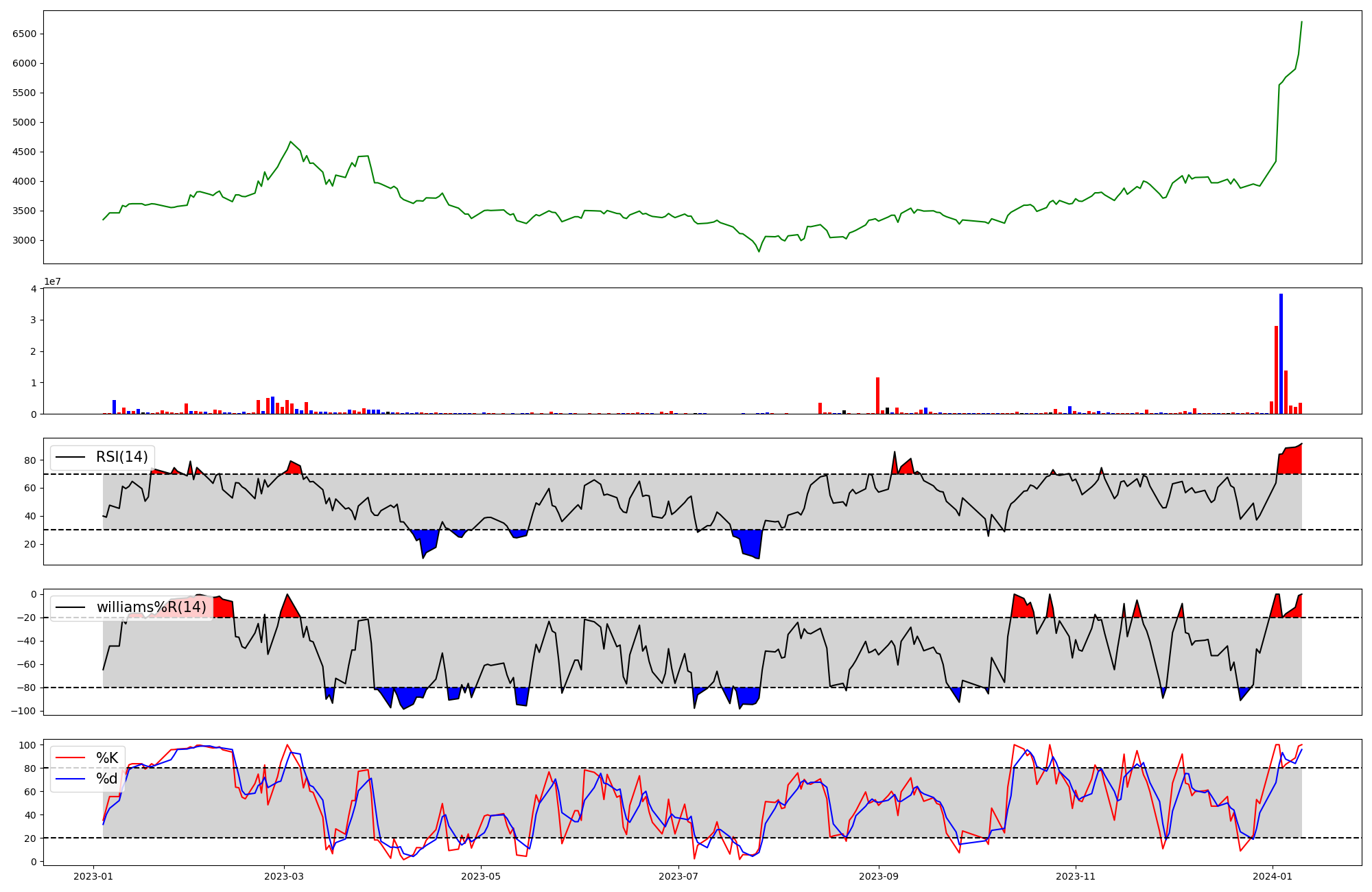Click the 6500 price axis label

(24, 34)
